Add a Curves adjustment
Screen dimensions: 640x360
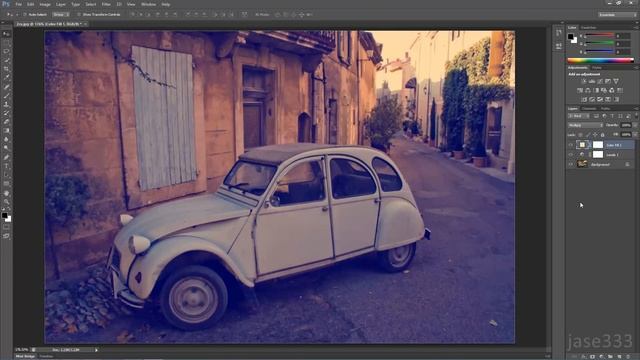coord(600,81)
